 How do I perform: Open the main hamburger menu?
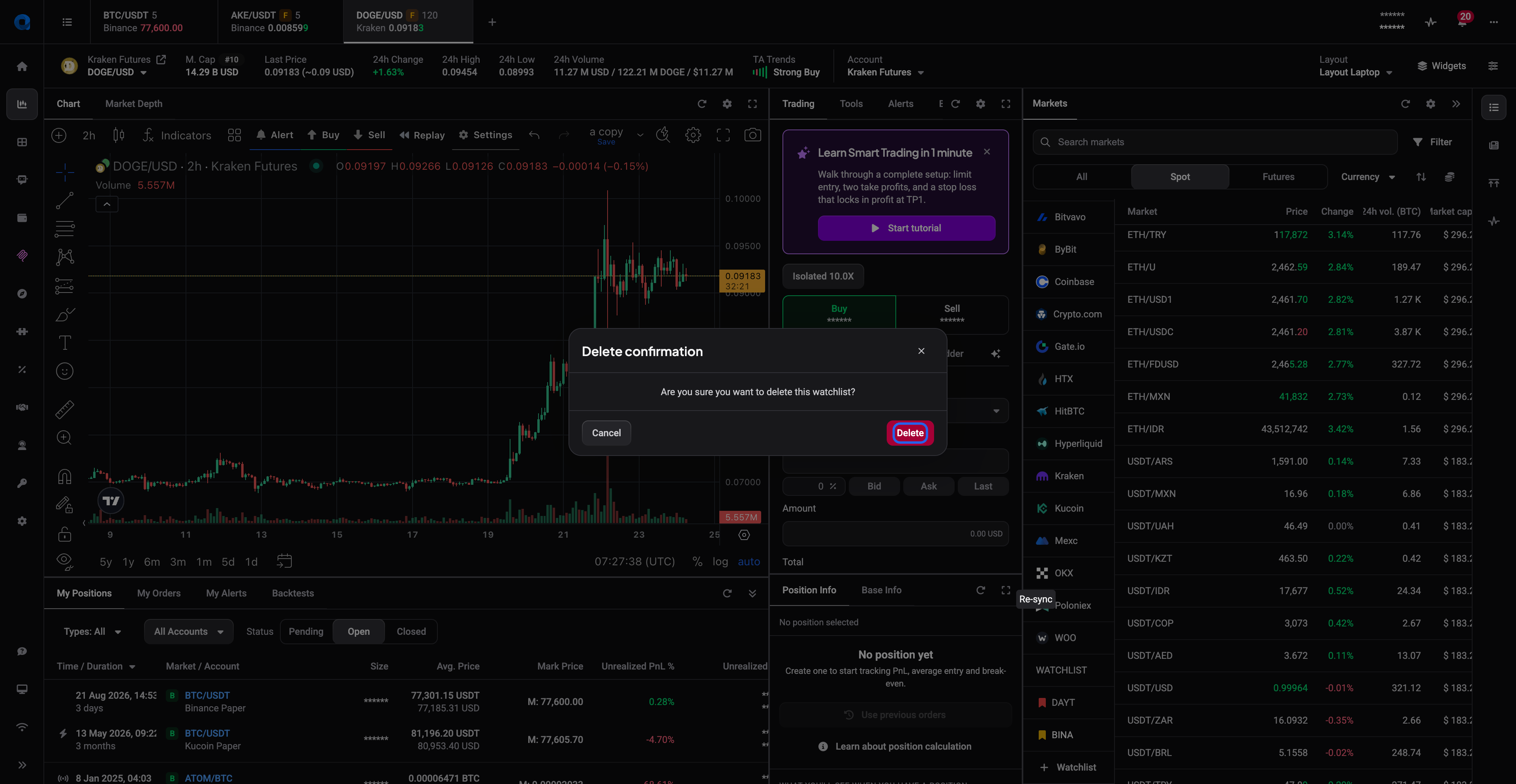(67, 22)
